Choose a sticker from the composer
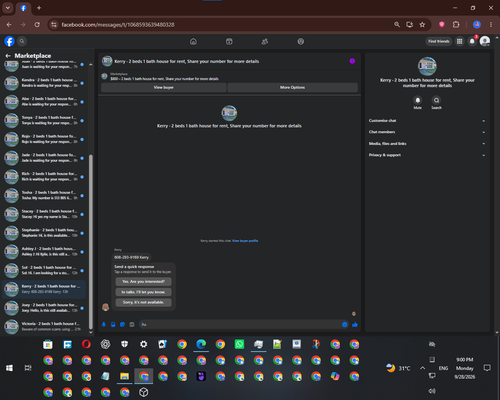 (x=122, y=324)
